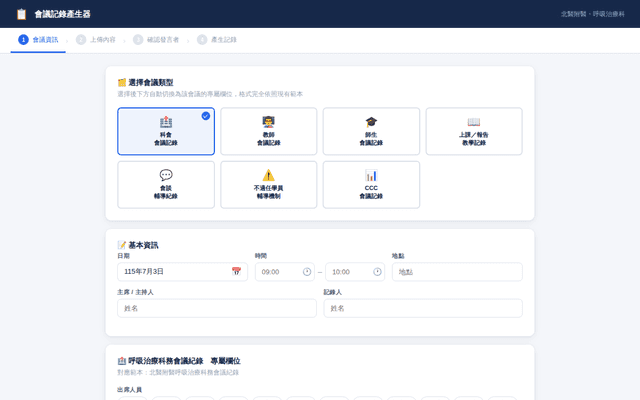
Task: Choose the 會談 輔導記錄 card
Action: coord(166,185)
